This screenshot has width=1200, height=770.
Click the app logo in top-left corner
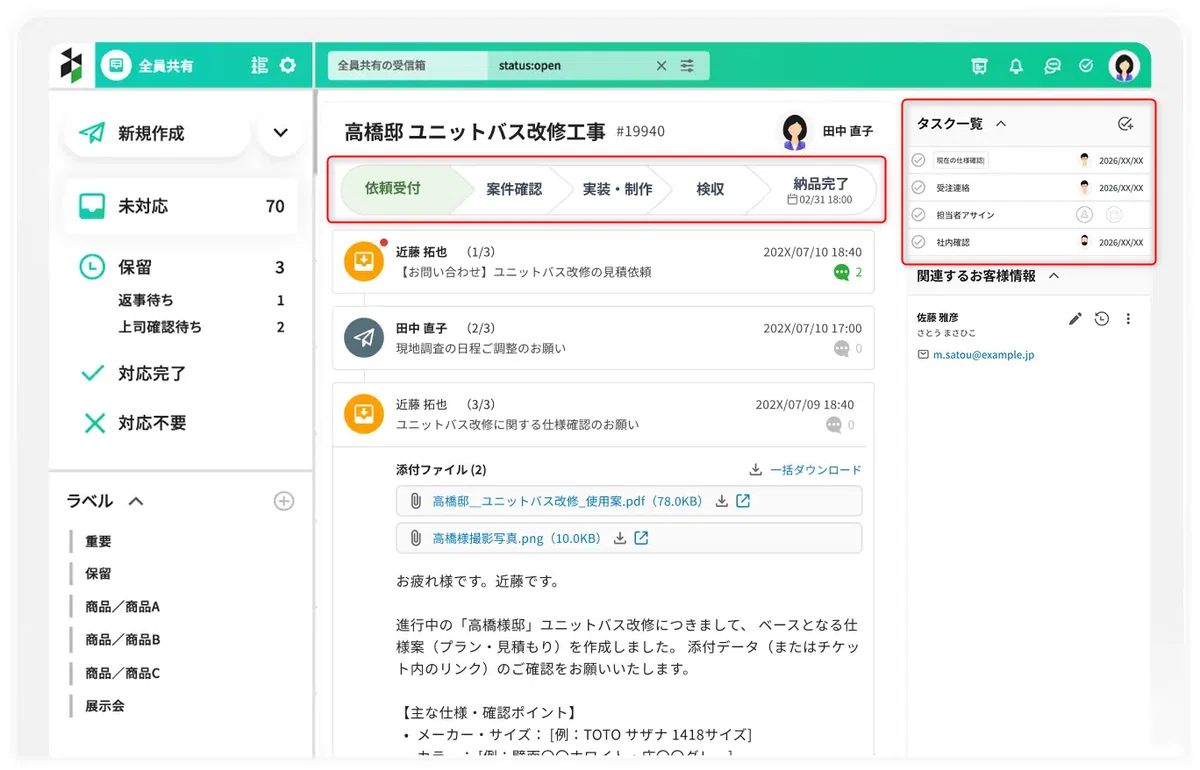[x=71, y=65]
